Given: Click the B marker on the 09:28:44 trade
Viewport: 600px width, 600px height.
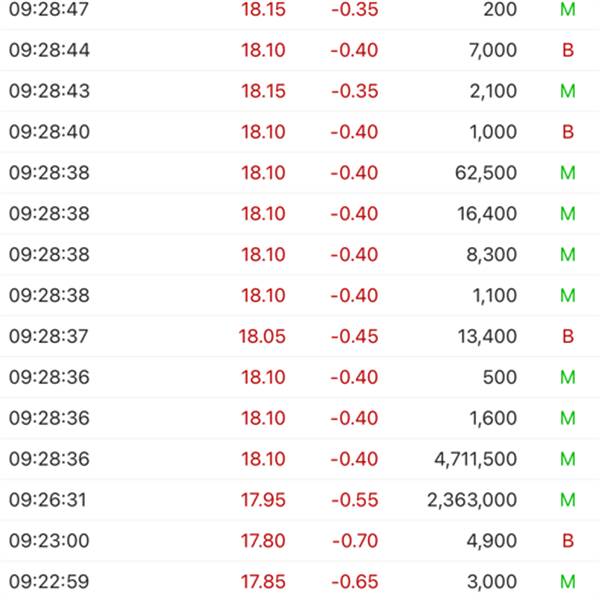Looking at the screenshot, I should 568,50.
